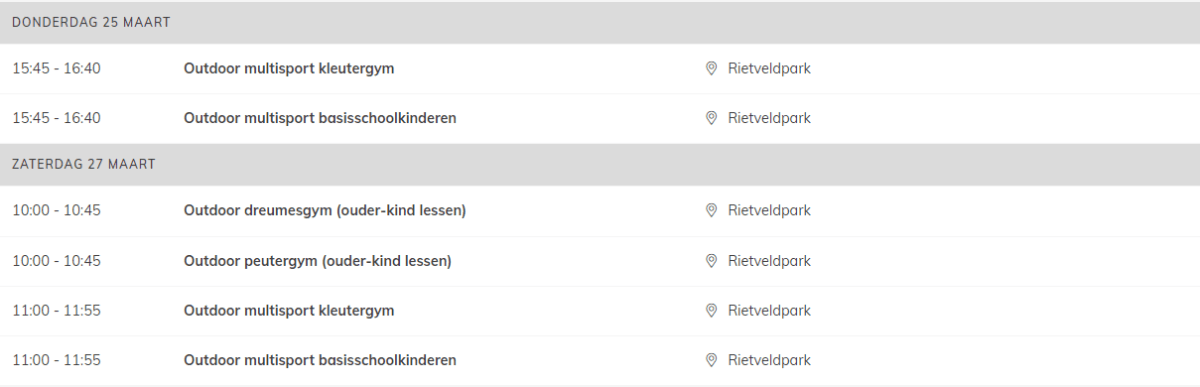This screenshot has width=1200, height=387.
Task: Click 10:00 - 10:45 time of dreumesgym
Action: [56, 211]
